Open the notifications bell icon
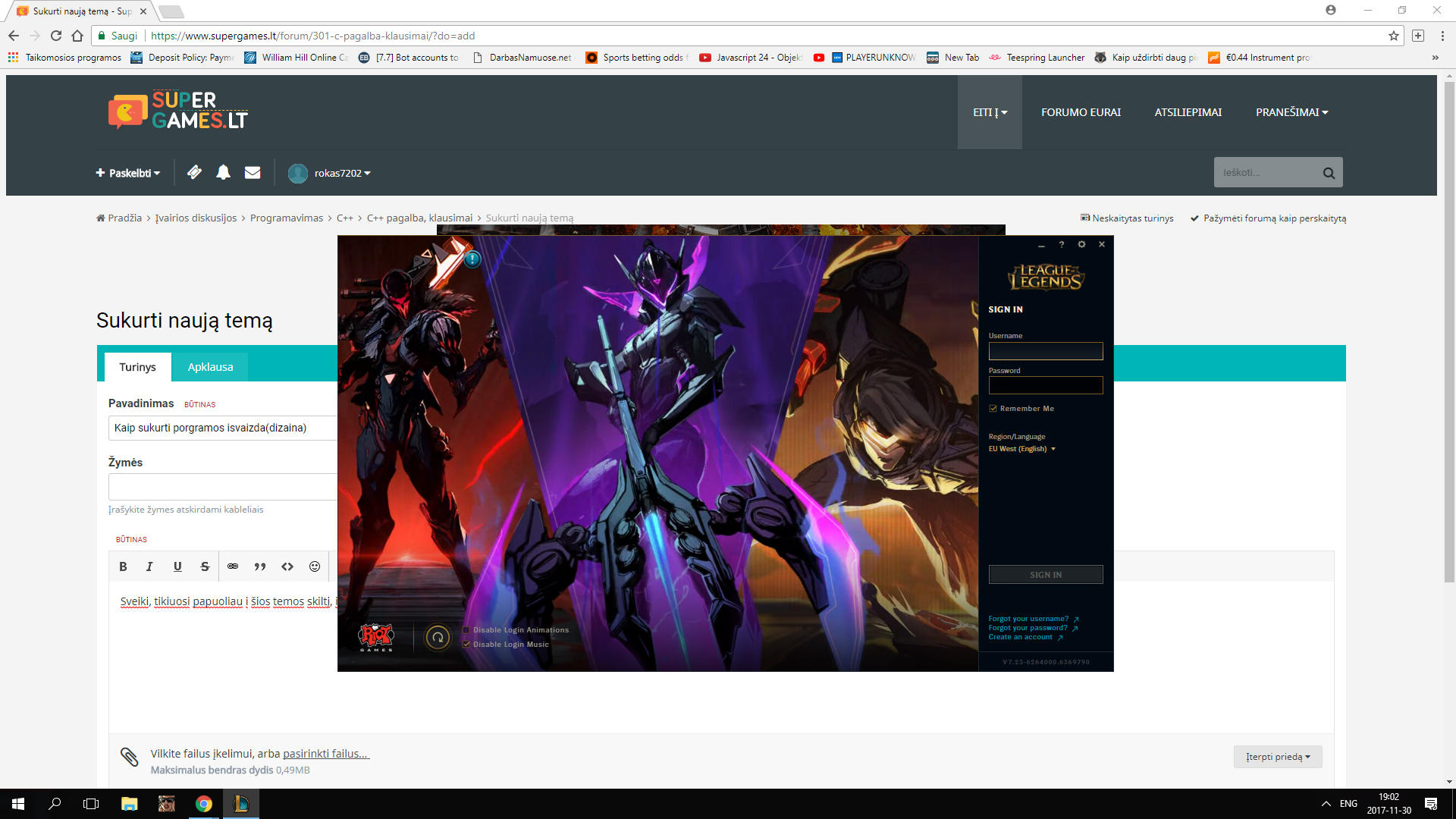 (223, 173)
